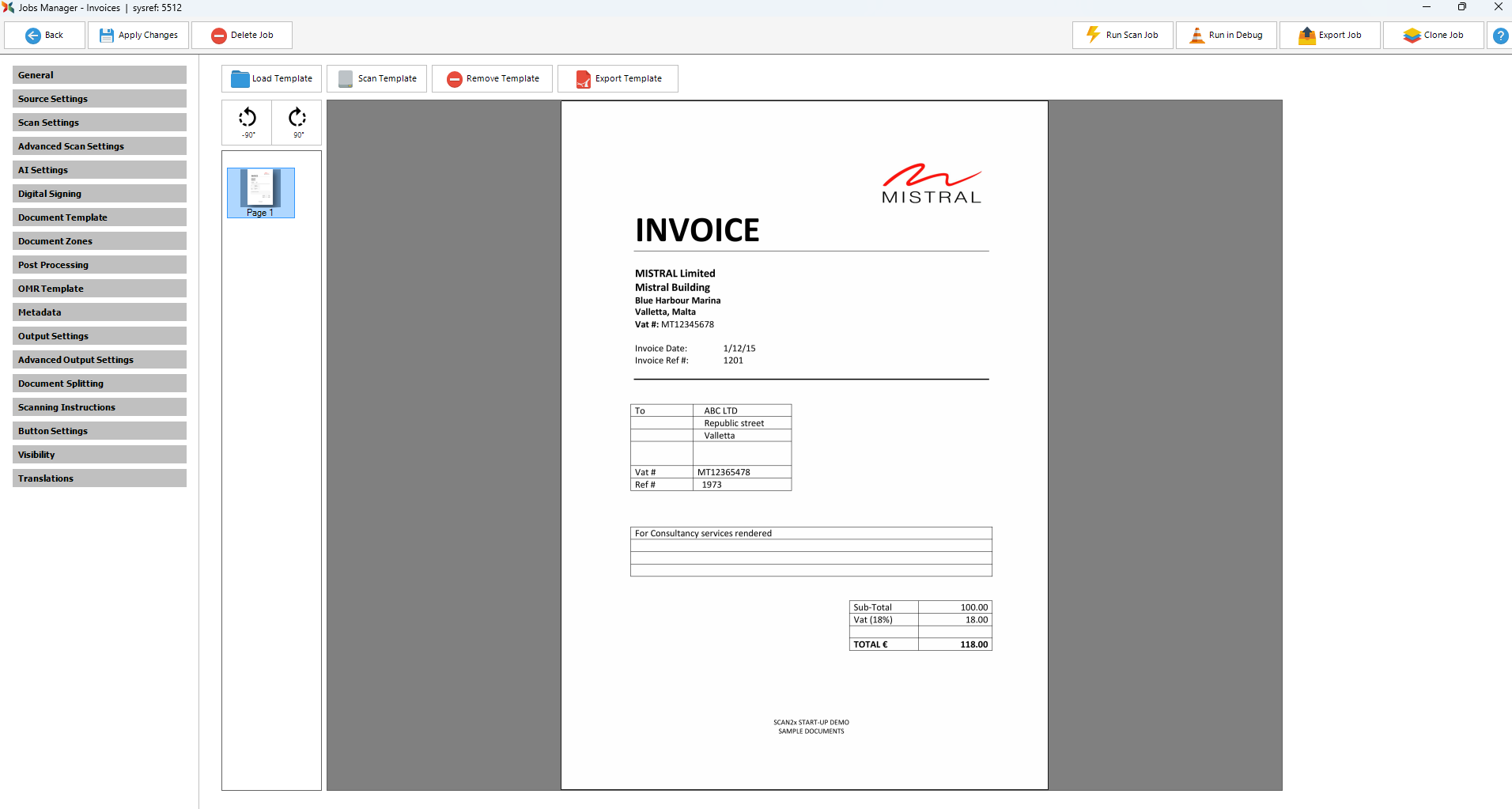1512x809 pixels.
Task: Click the Run Scan Job lightning button
Action: pos(1122,36)
